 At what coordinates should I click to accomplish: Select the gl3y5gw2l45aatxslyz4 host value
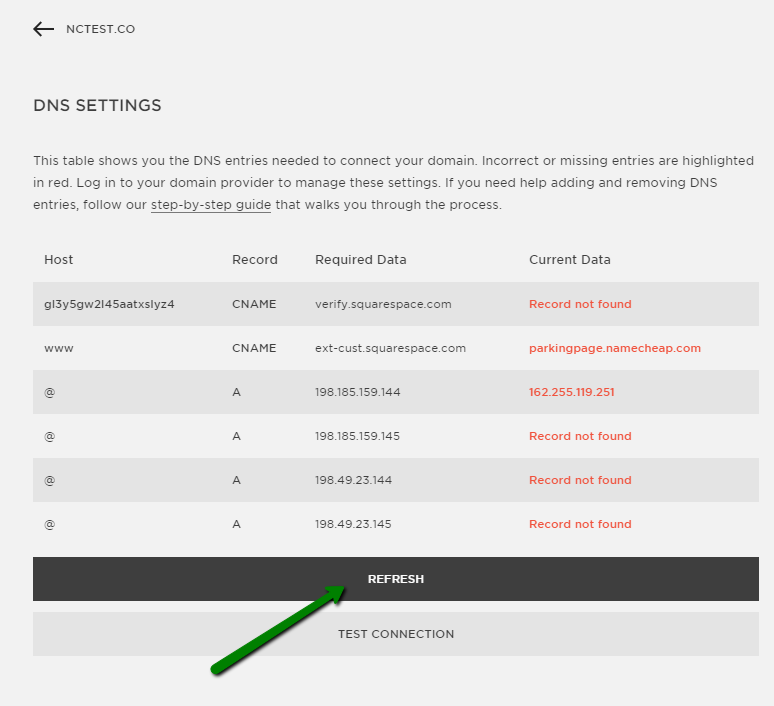[x=109, y=304]
